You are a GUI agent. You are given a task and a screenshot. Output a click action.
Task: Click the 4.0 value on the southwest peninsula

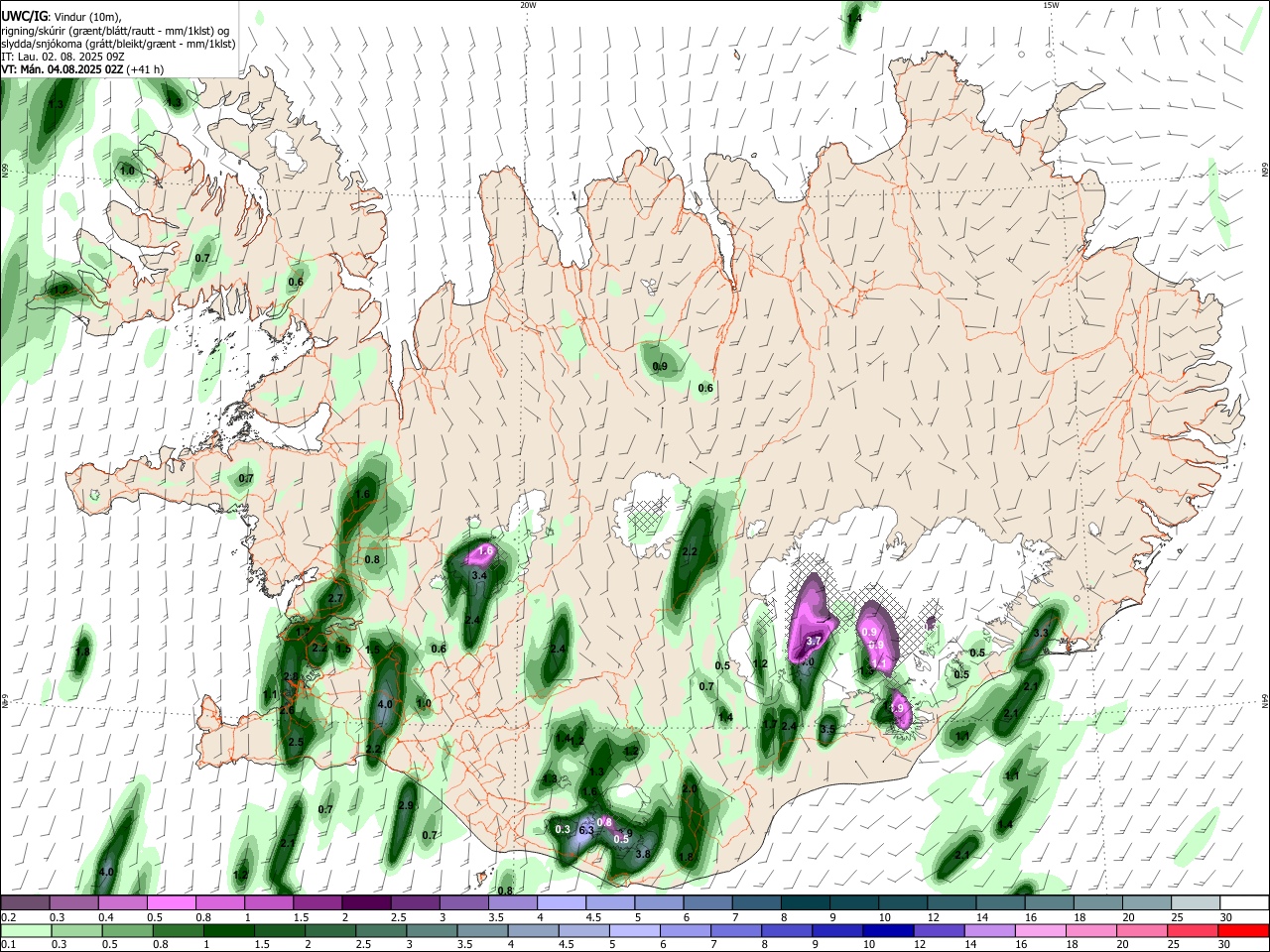[386, 704]
